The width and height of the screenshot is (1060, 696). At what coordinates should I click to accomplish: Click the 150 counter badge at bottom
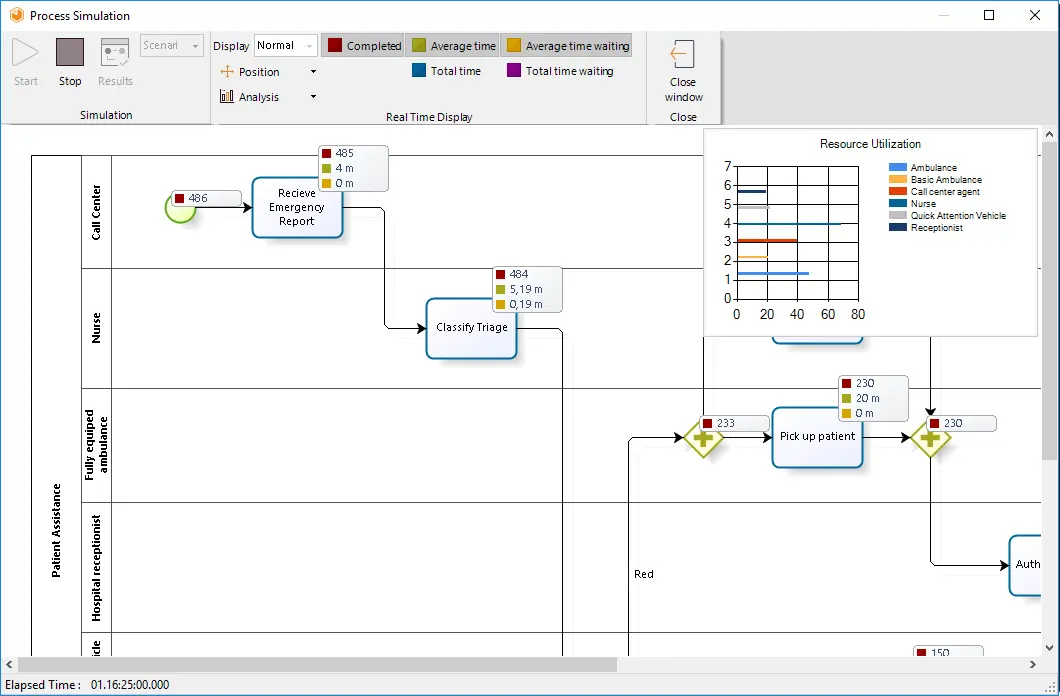coord(948,652)
